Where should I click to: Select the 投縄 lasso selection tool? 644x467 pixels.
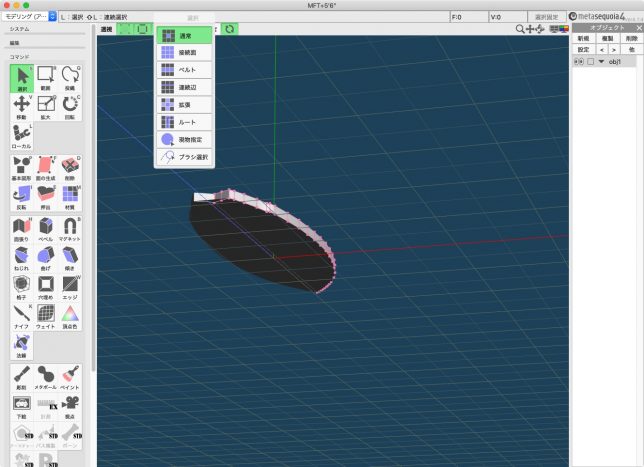70,78
